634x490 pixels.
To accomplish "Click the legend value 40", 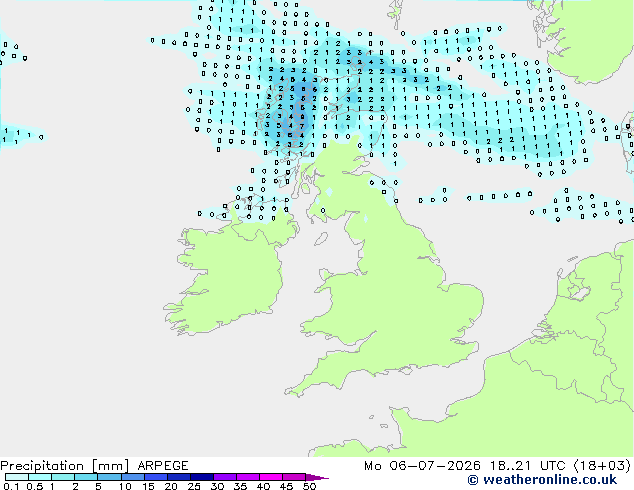I will pos(263,486).
